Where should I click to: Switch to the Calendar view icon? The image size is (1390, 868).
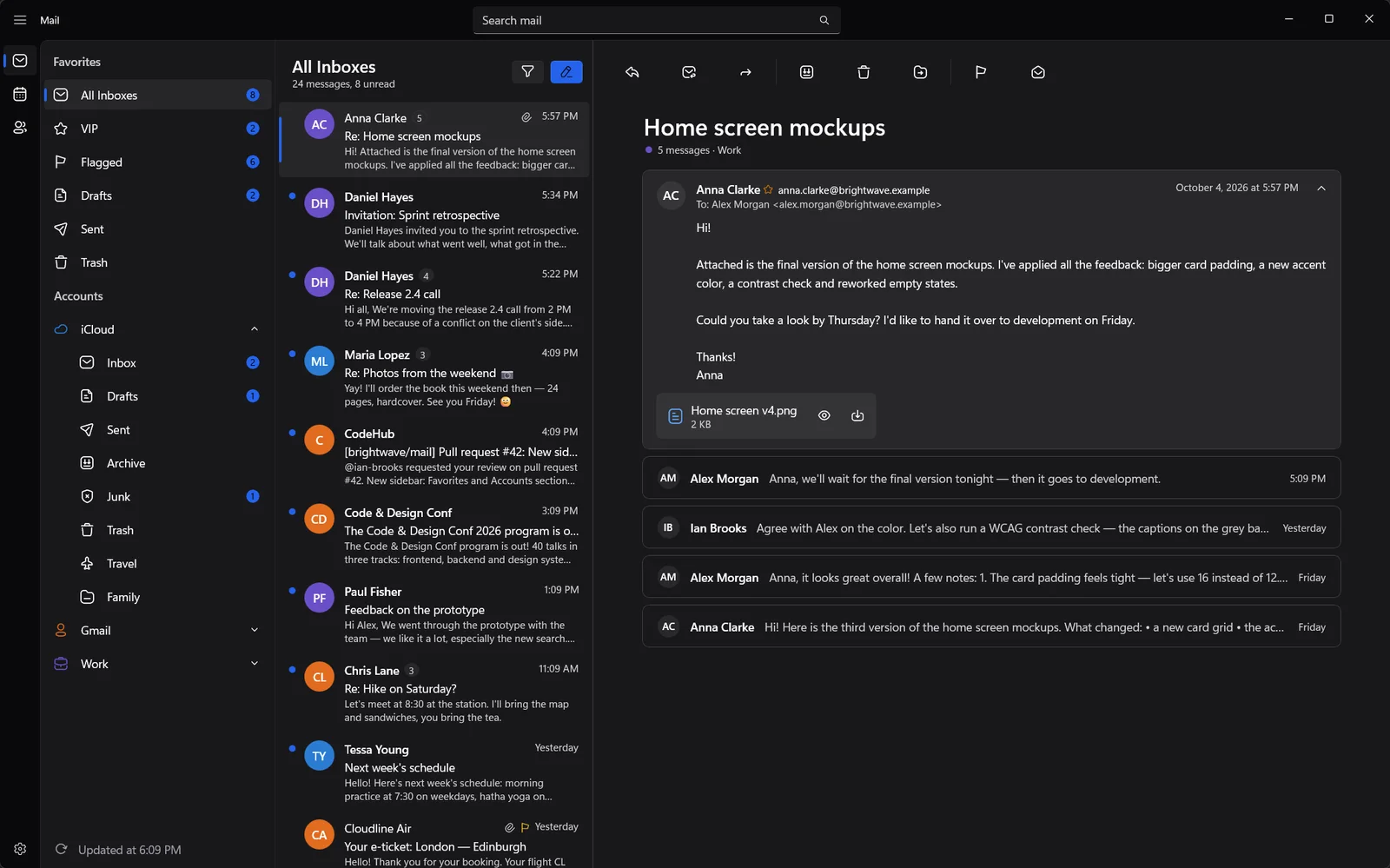20,94
